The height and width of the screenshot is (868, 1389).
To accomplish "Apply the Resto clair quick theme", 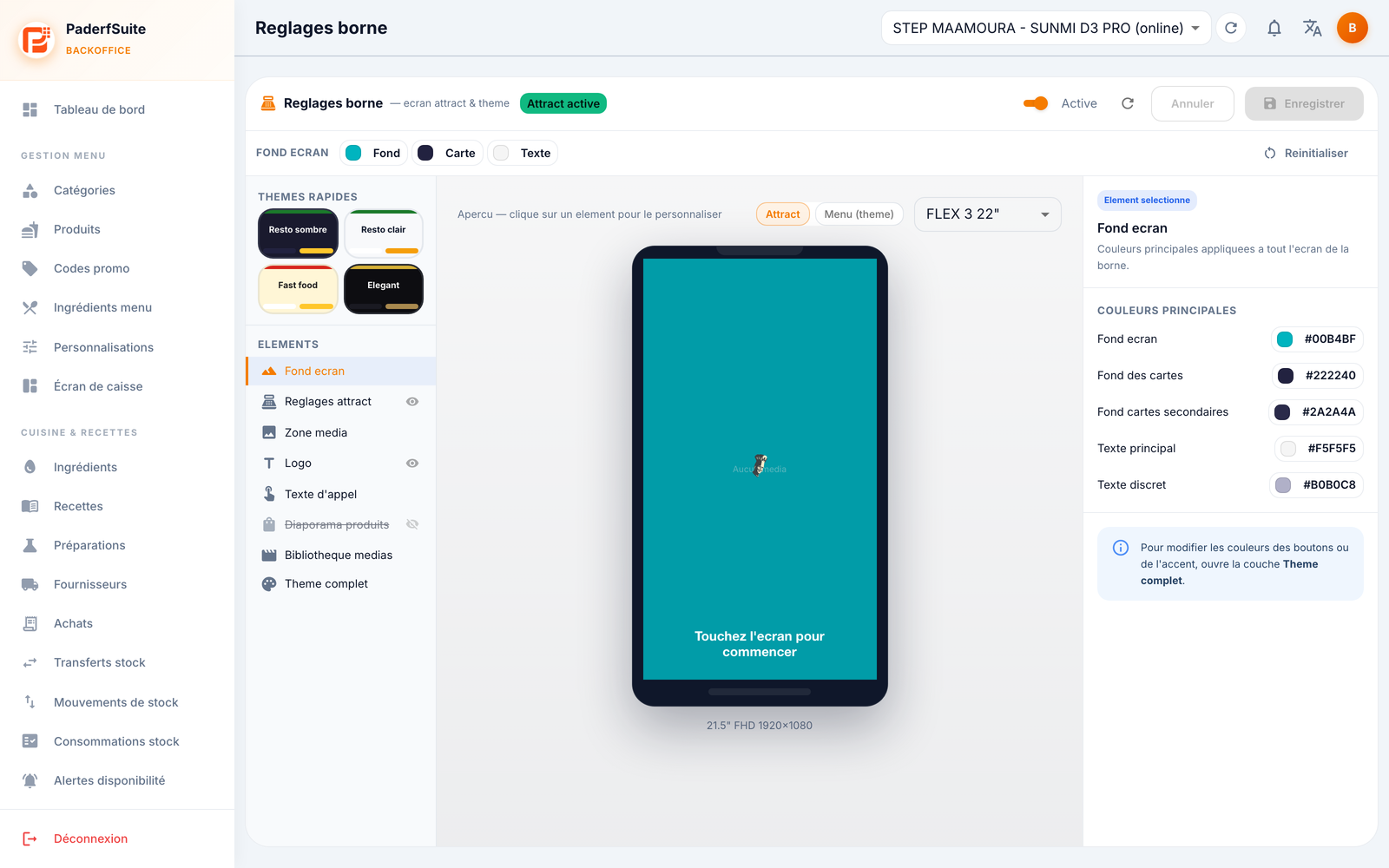I will point(384,233).
